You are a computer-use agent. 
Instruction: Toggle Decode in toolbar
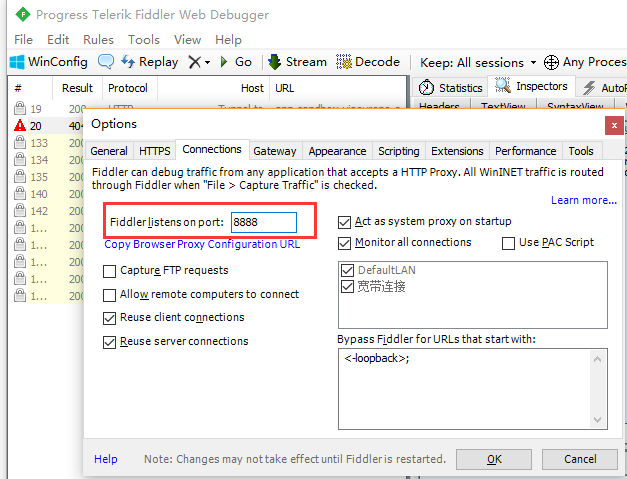click(367, 62)
